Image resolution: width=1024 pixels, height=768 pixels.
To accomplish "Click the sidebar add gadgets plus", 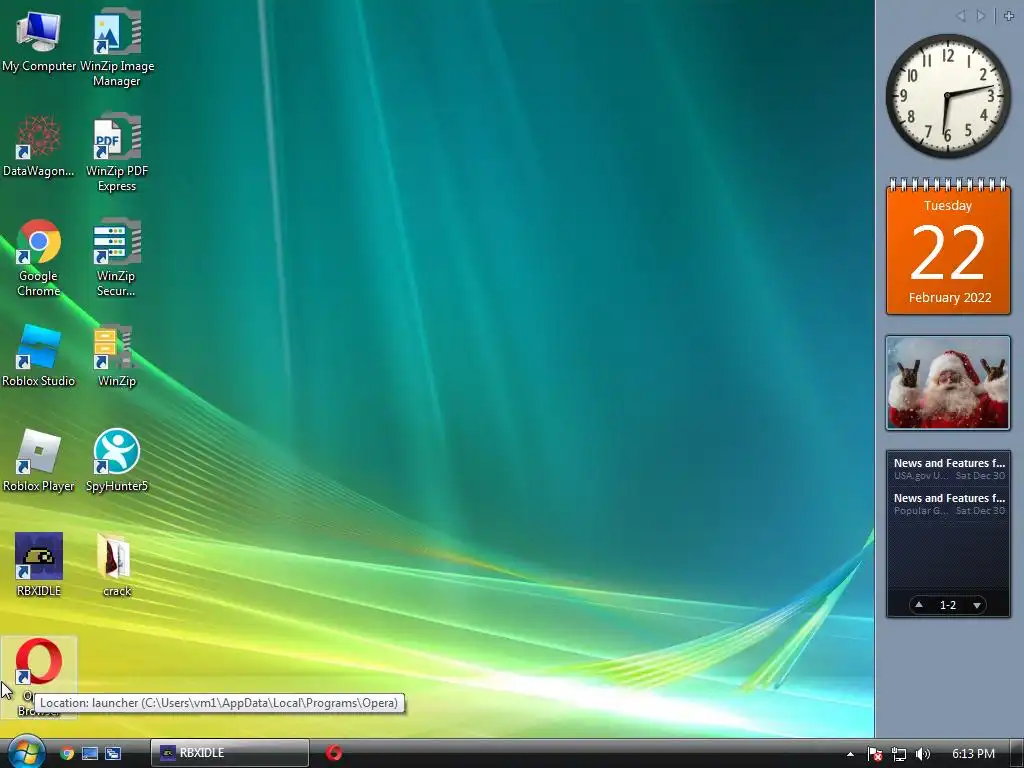I will [1009, 16].
